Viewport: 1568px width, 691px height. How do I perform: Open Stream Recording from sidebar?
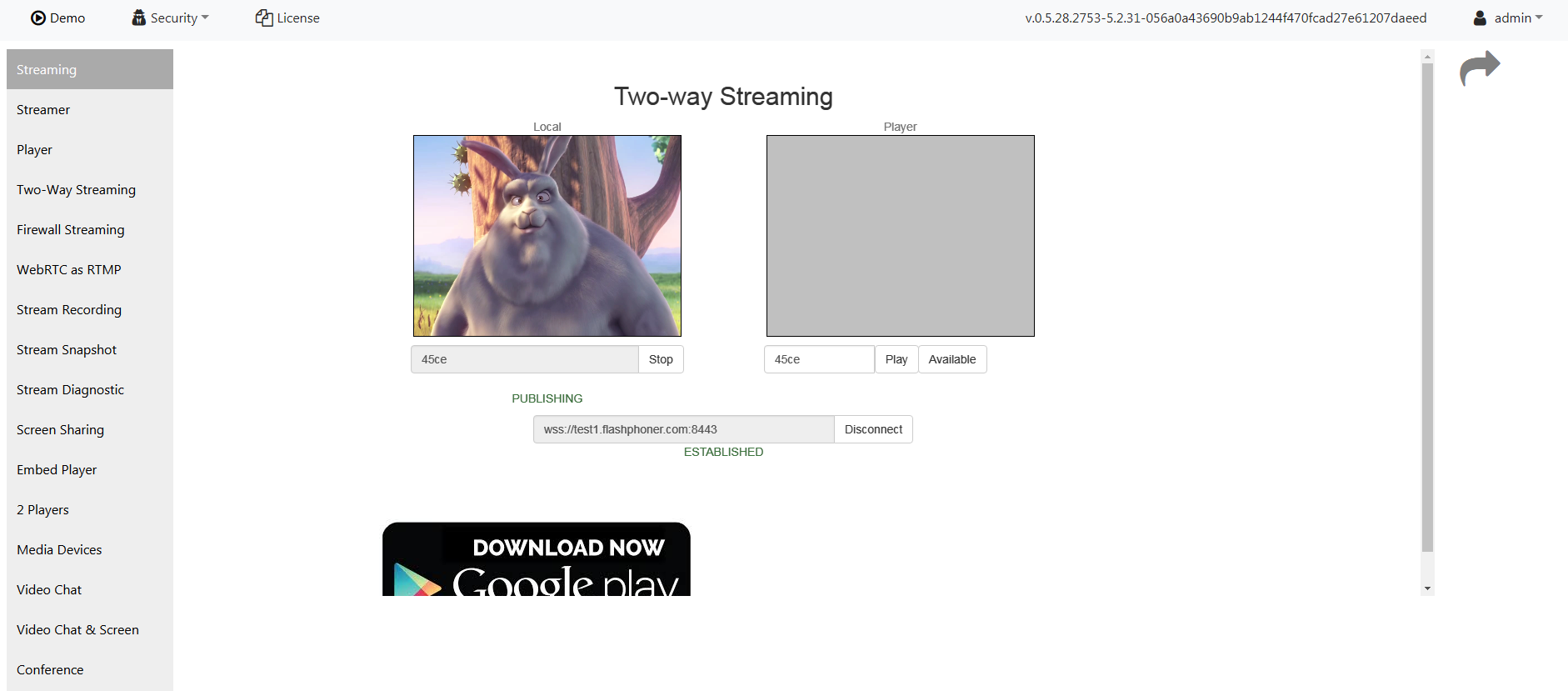pos(69,310)
